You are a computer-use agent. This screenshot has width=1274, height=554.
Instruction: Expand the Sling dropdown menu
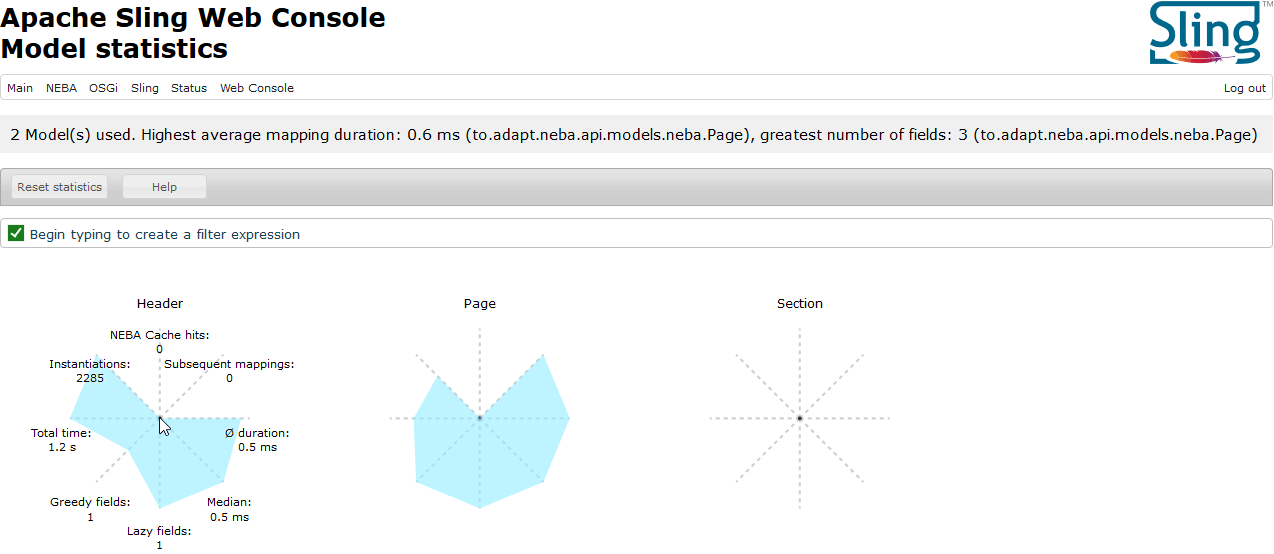point(145,88)
